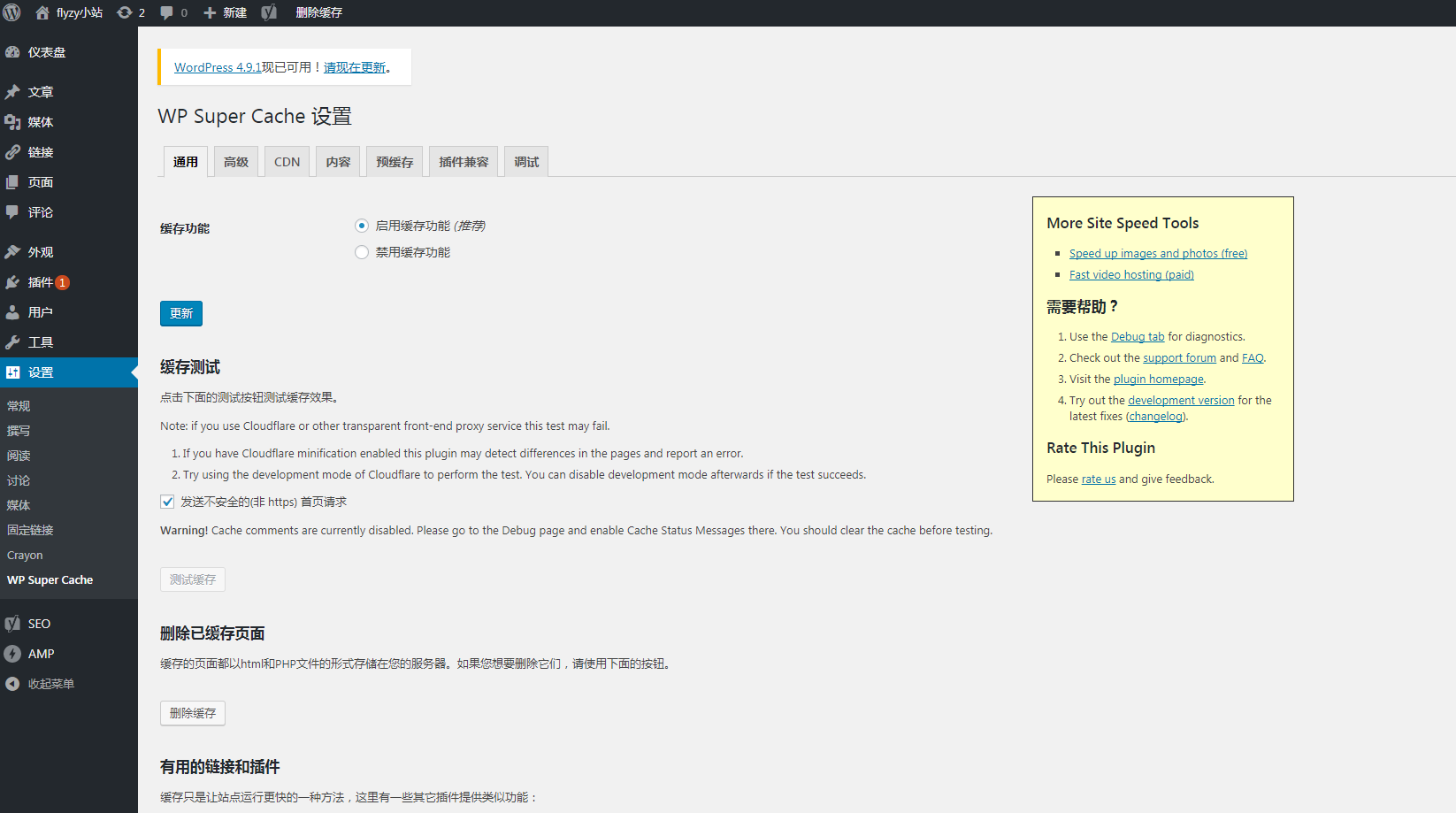Click the plus 新建 icon
This screenshot has width=1456, height=813.
pos(210,12)
